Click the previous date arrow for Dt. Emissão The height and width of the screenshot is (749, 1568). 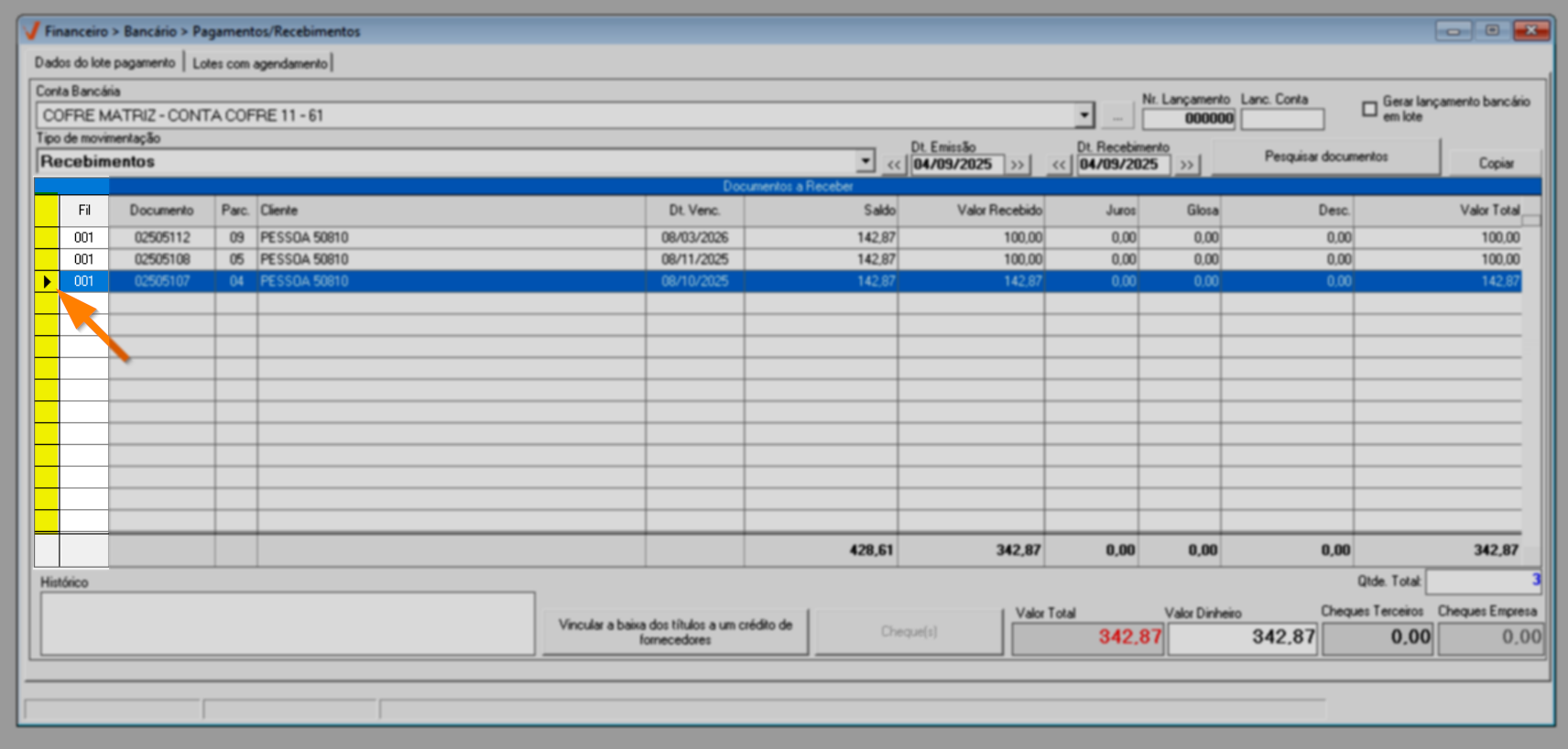pyautogui.click(x=894, y=165)
